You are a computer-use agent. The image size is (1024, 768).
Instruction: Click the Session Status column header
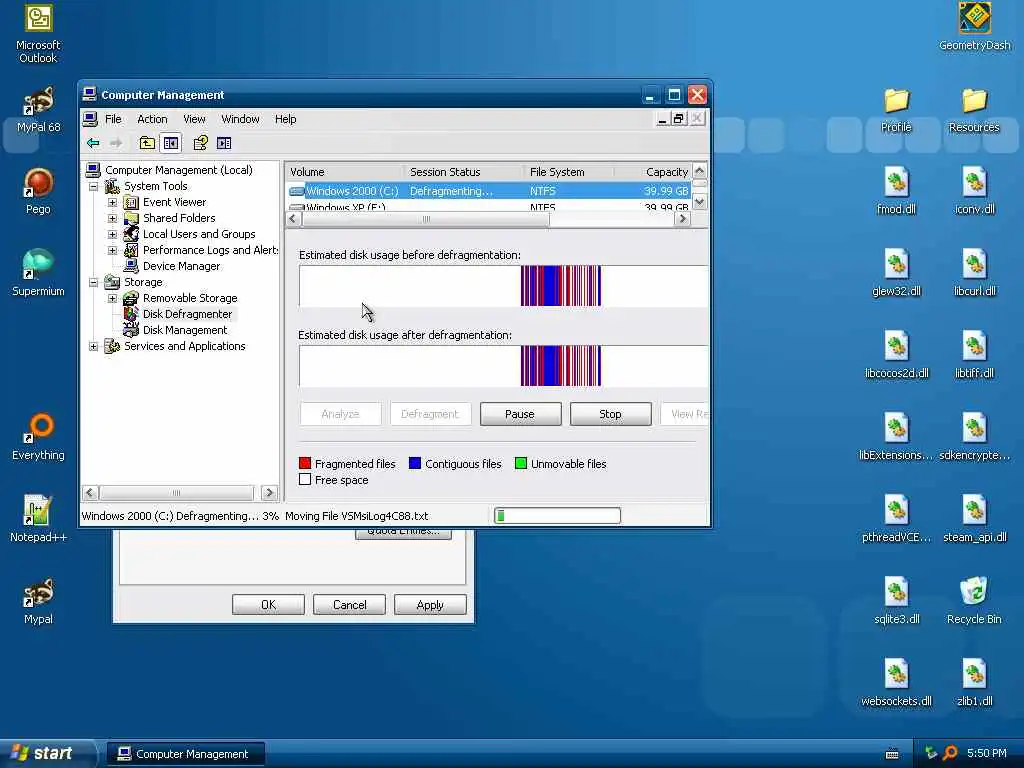point(464,172)
